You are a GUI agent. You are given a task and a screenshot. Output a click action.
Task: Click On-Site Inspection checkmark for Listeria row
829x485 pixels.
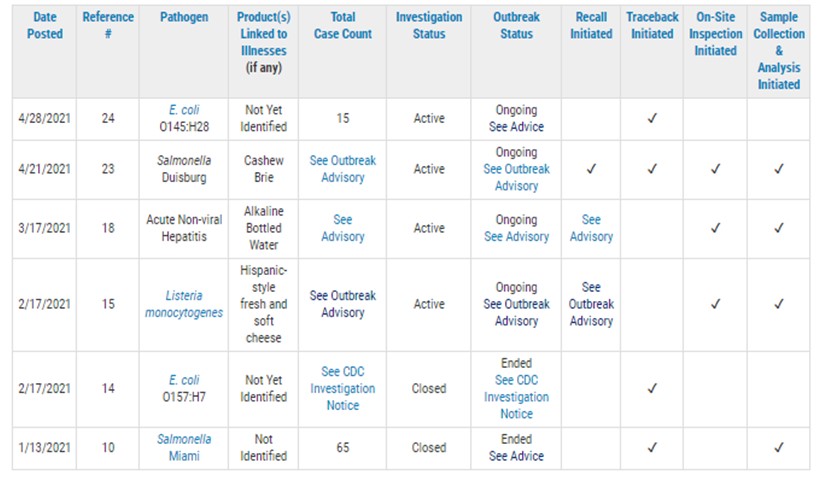tap(716, 304)
